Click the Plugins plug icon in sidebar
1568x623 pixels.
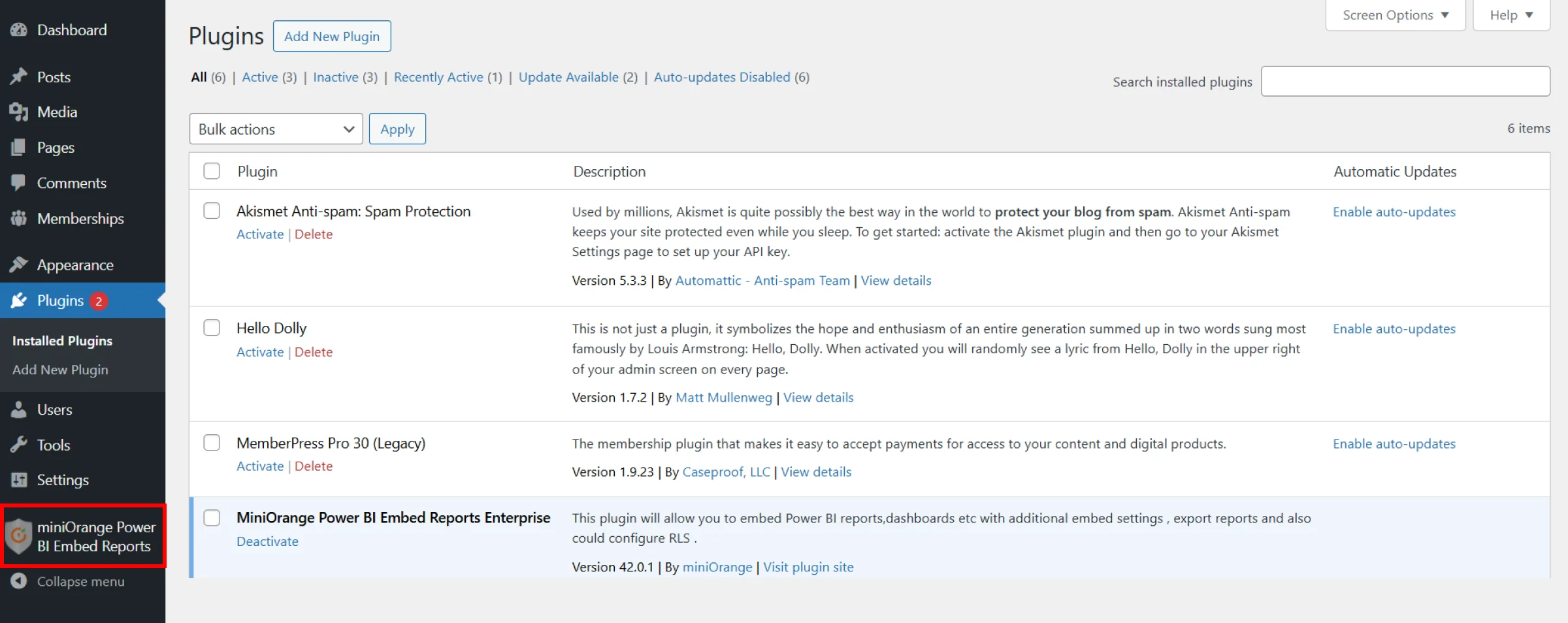pyautogui.click(x=19, y=300)
